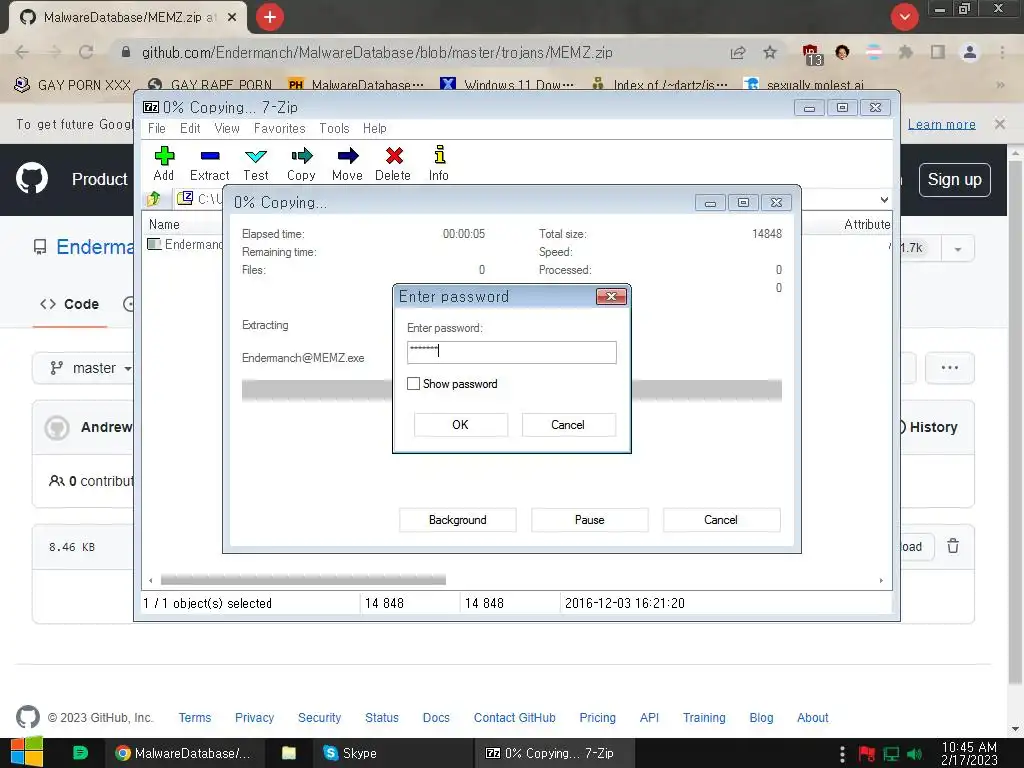Enable the Show password checkbox

tap(413, 384)
